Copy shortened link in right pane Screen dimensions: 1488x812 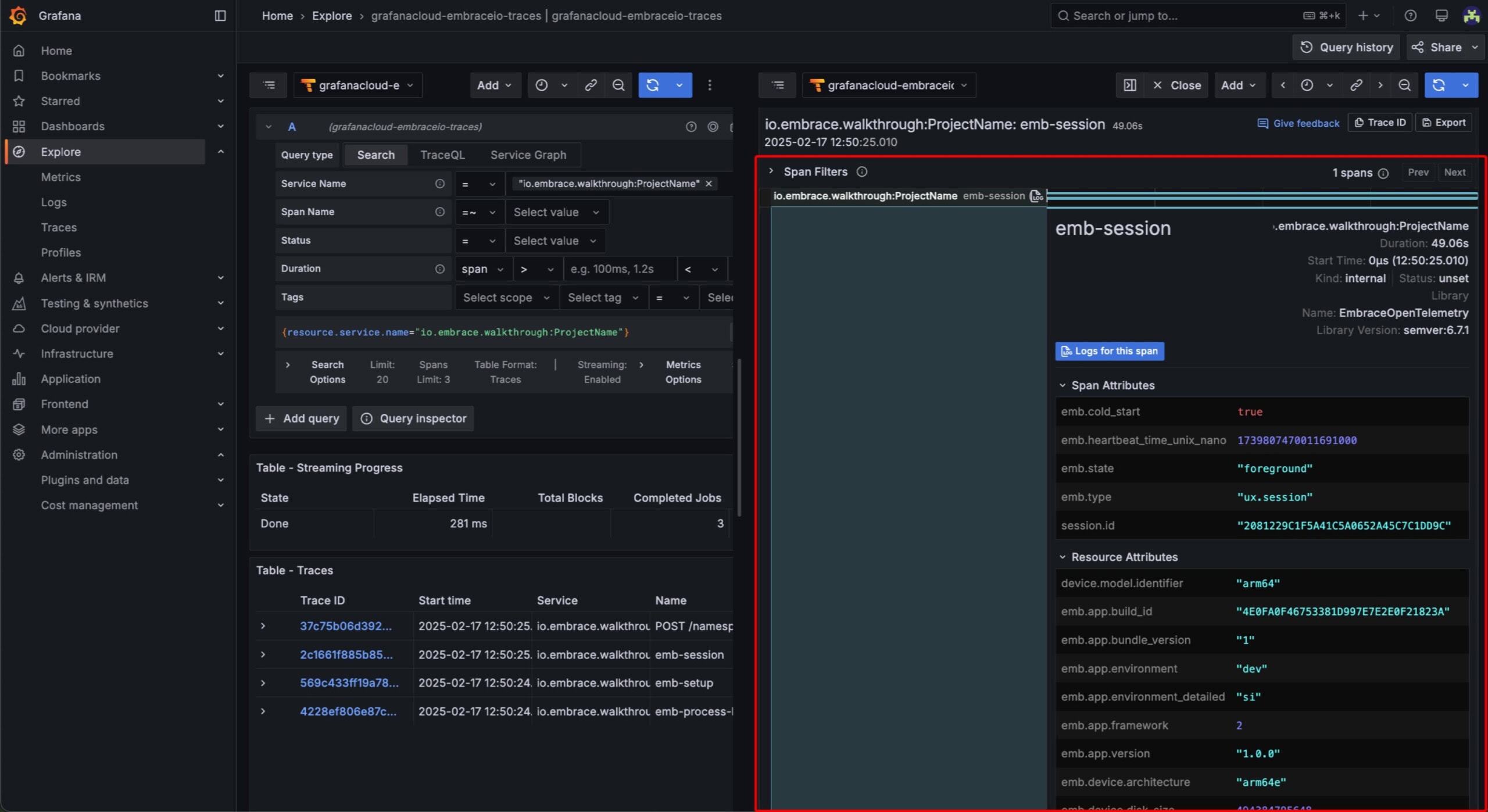[x=1356, y=85]
